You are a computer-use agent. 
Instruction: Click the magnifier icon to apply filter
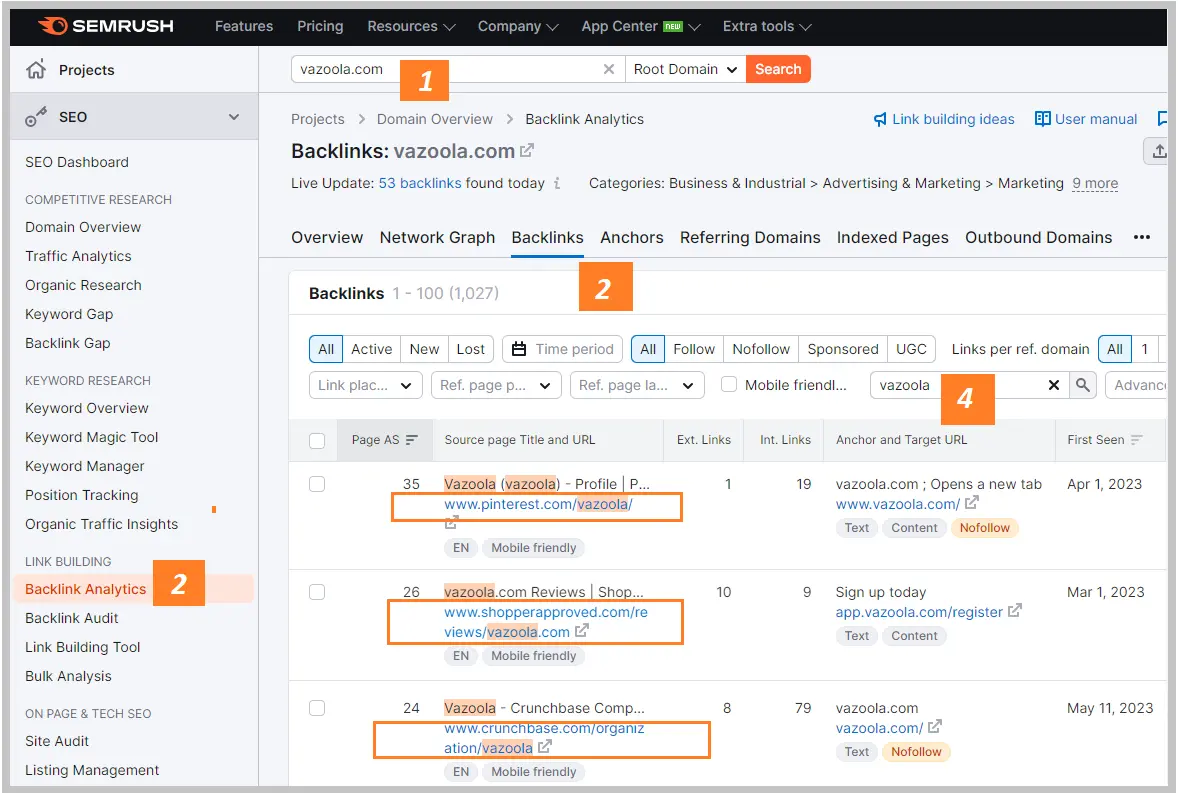(x=1083, y=385)
